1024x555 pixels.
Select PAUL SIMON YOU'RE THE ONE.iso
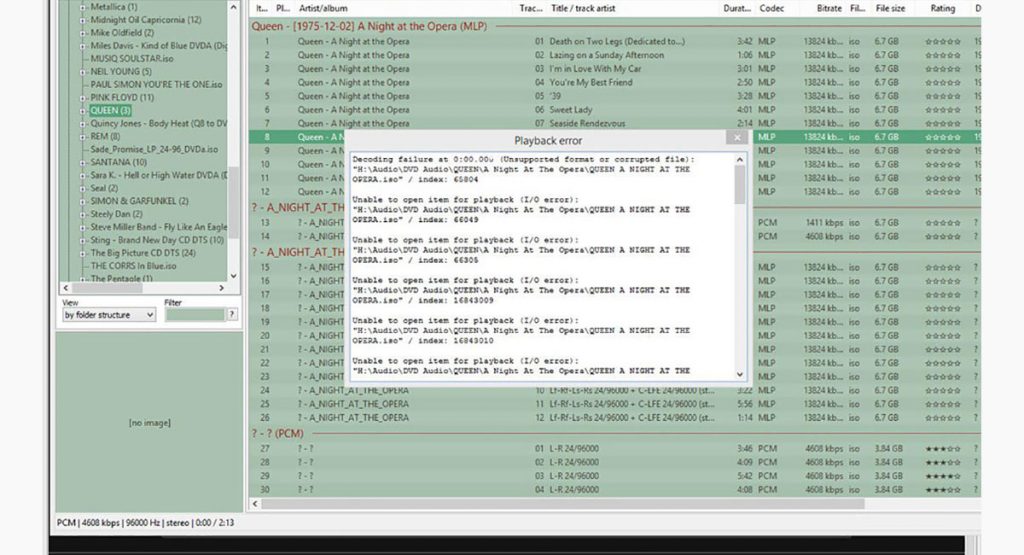(x=156, y=84)
